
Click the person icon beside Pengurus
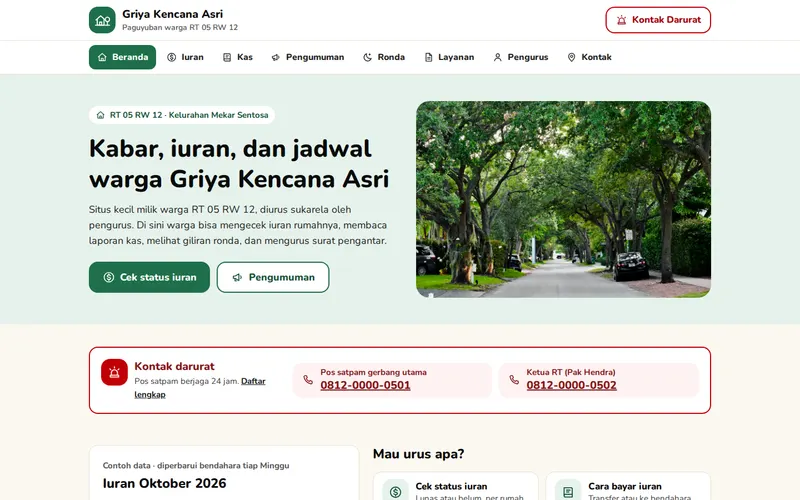tap(497, 57)
